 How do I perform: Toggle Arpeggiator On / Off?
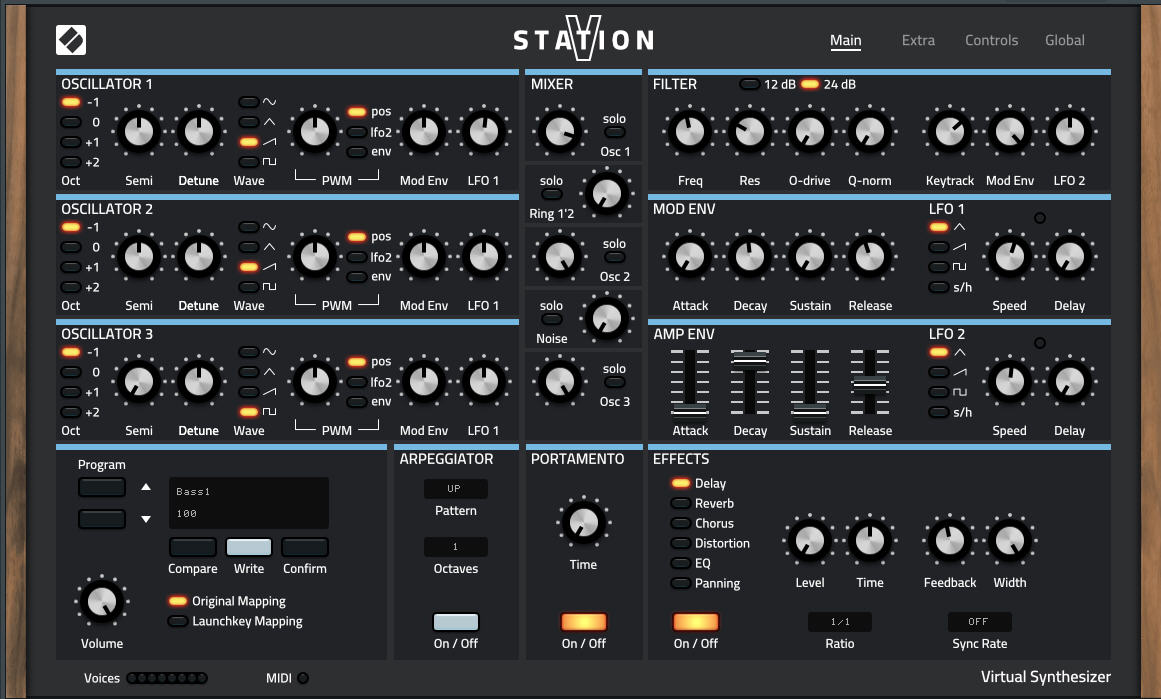coord(455,622)
